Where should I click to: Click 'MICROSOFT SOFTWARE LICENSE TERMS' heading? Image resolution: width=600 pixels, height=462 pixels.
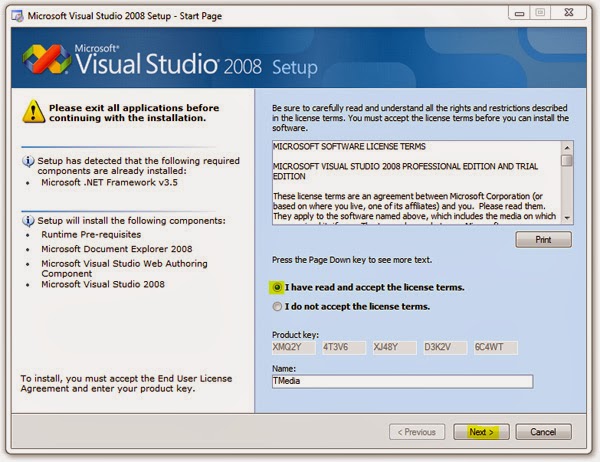click(x=349, y=147)
